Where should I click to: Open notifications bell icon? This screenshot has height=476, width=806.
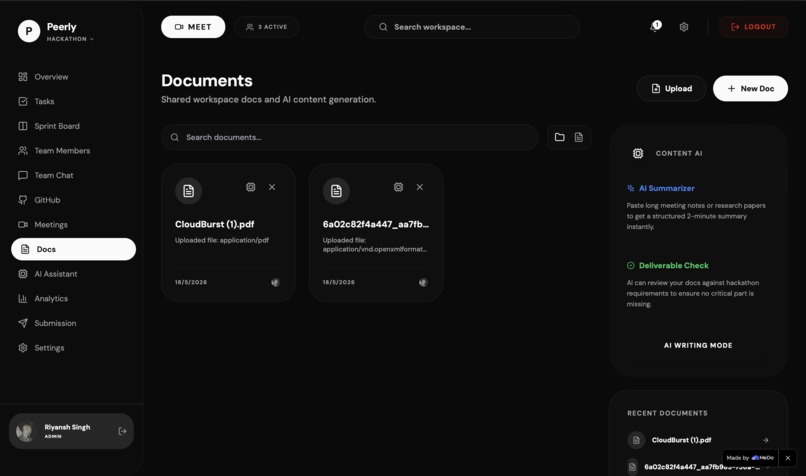[655, 26]
